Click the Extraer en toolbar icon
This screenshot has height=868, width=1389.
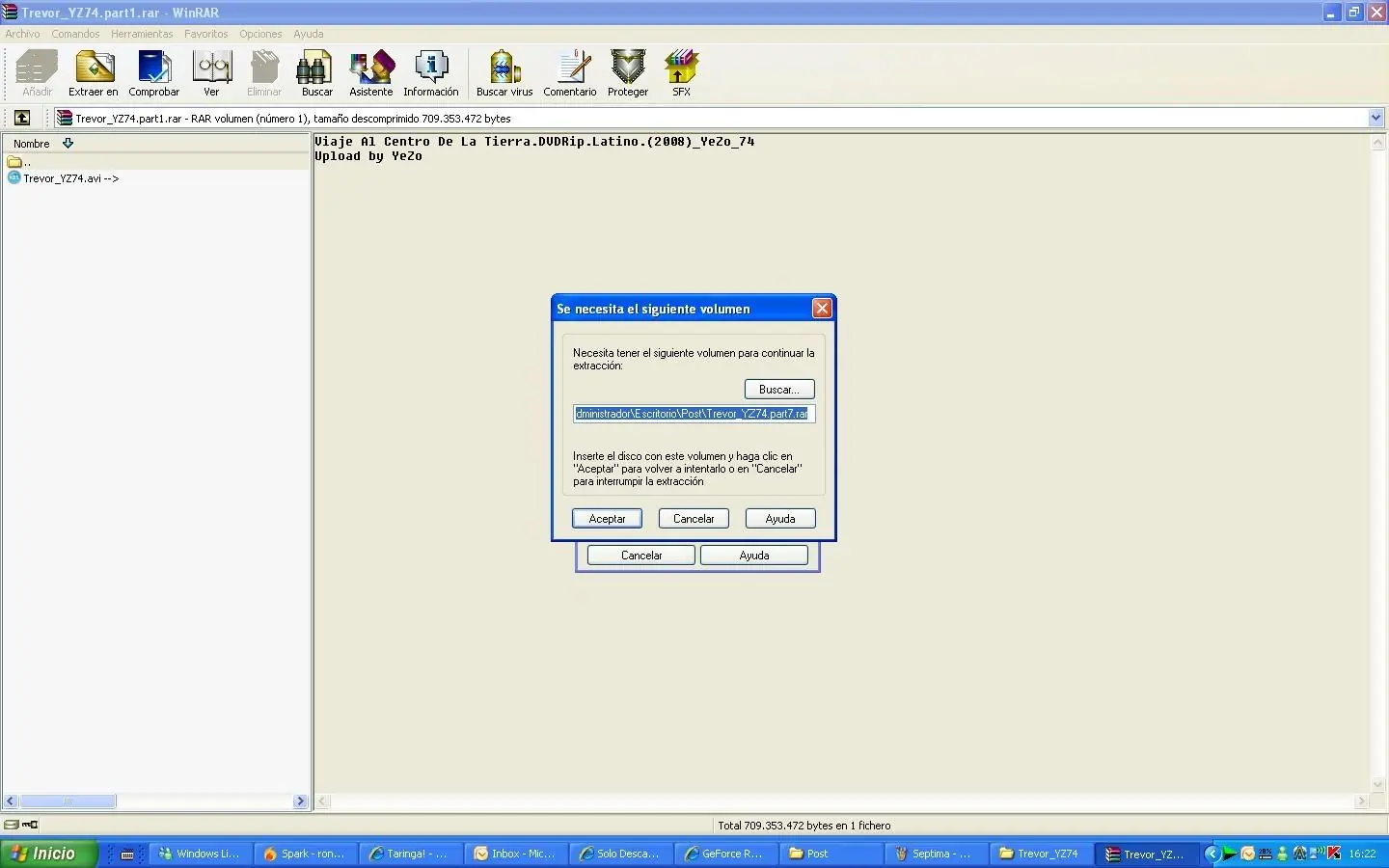coord(94,68)
